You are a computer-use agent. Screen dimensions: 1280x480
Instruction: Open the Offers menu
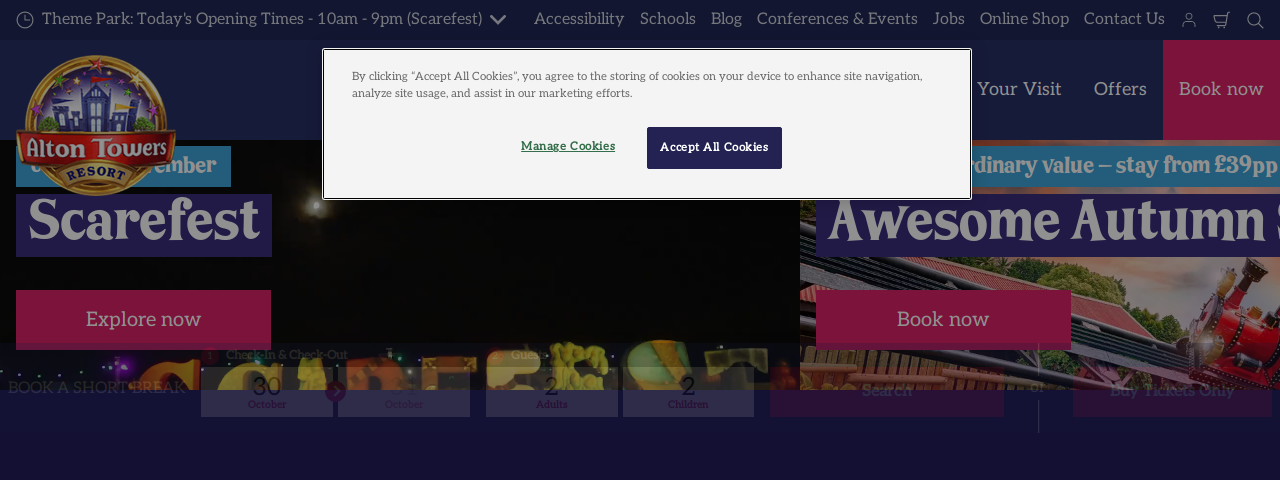(x=1120, y=89)
